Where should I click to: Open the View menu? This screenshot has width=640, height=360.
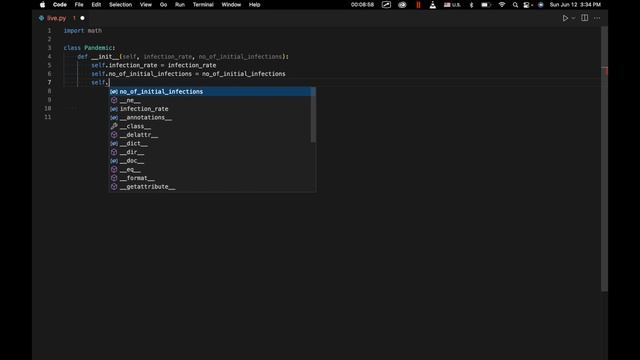pyautogui.click(x=146, y=5)
